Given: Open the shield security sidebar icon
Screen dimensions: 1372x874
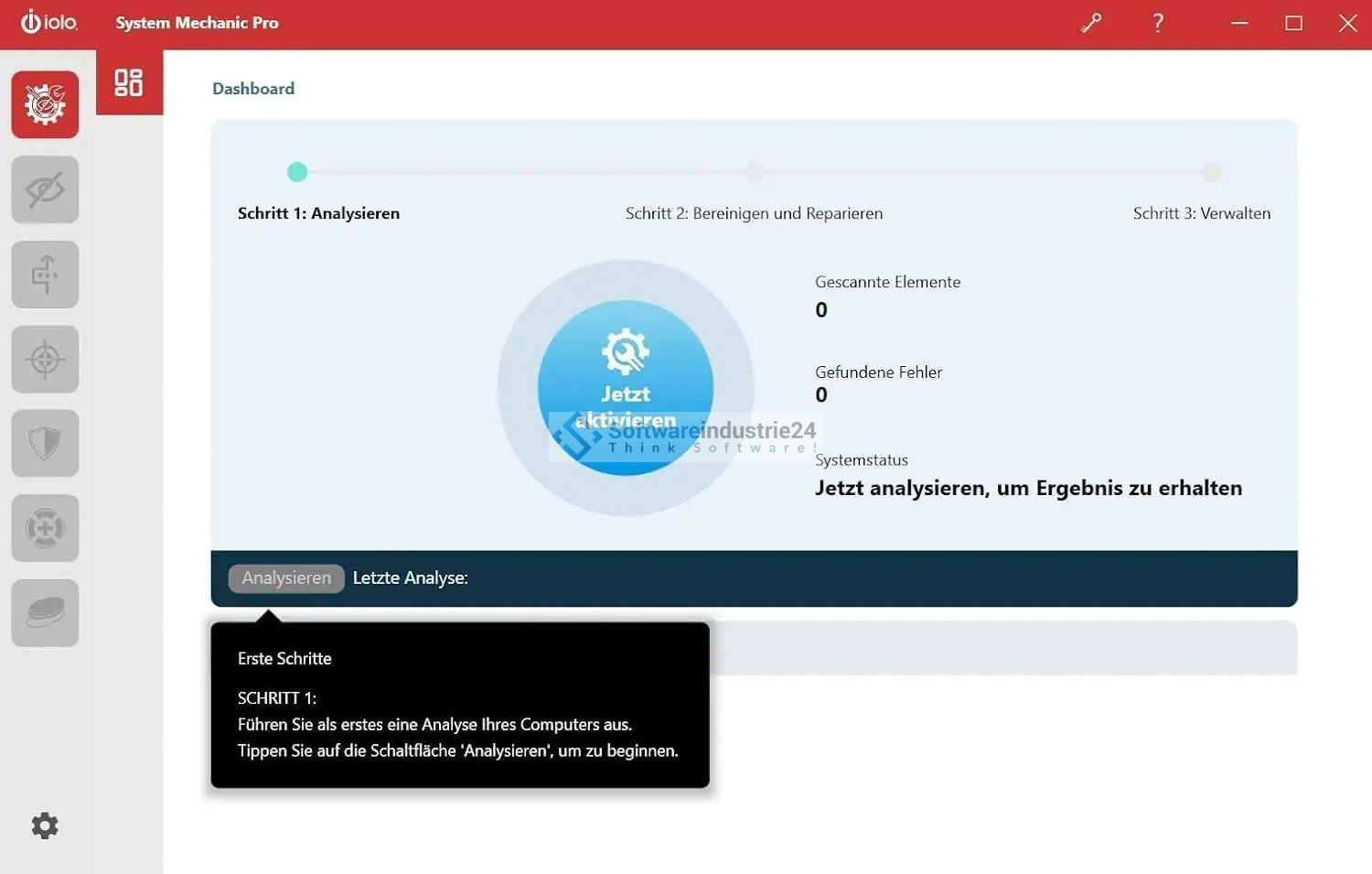Looking at the screenshot, I should pyautogui.click(x=45, y=444).
